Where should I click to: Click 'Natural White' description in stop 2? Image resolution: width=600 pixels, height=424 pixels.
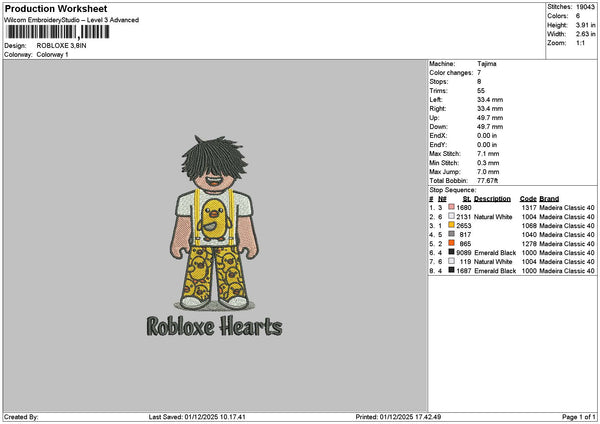[x=493, y=217]
